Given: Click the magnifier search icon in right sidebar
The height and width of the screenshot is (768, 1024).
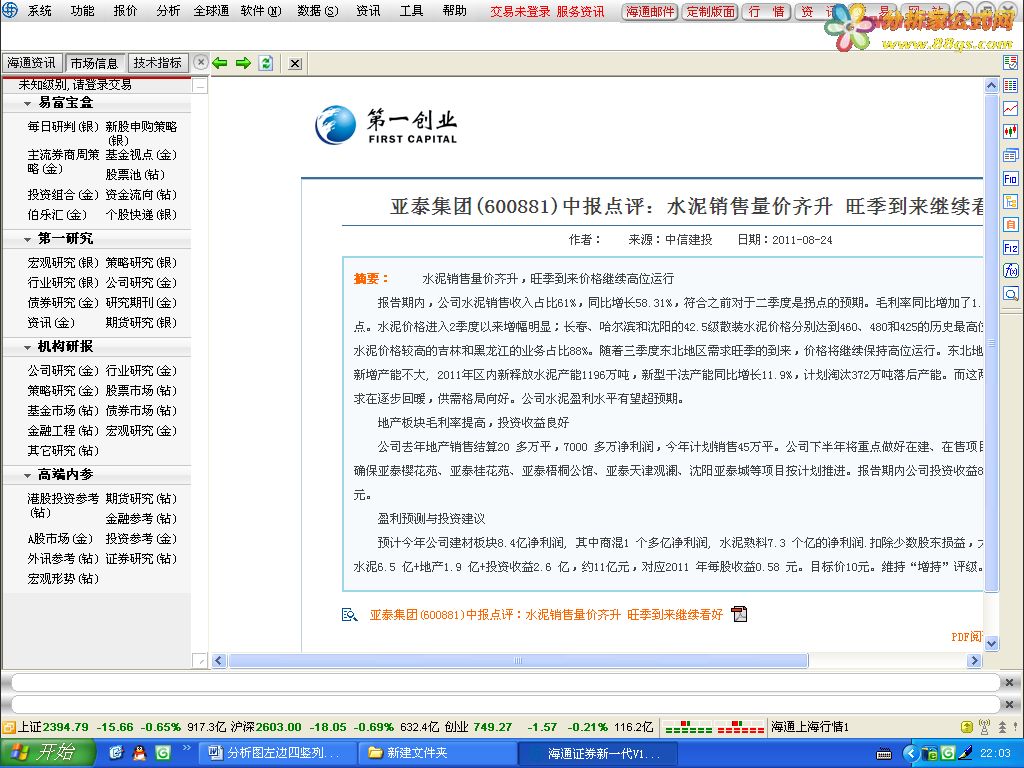Looking at the screenshot, I should pyautogui.click(x=1010, y=294).
